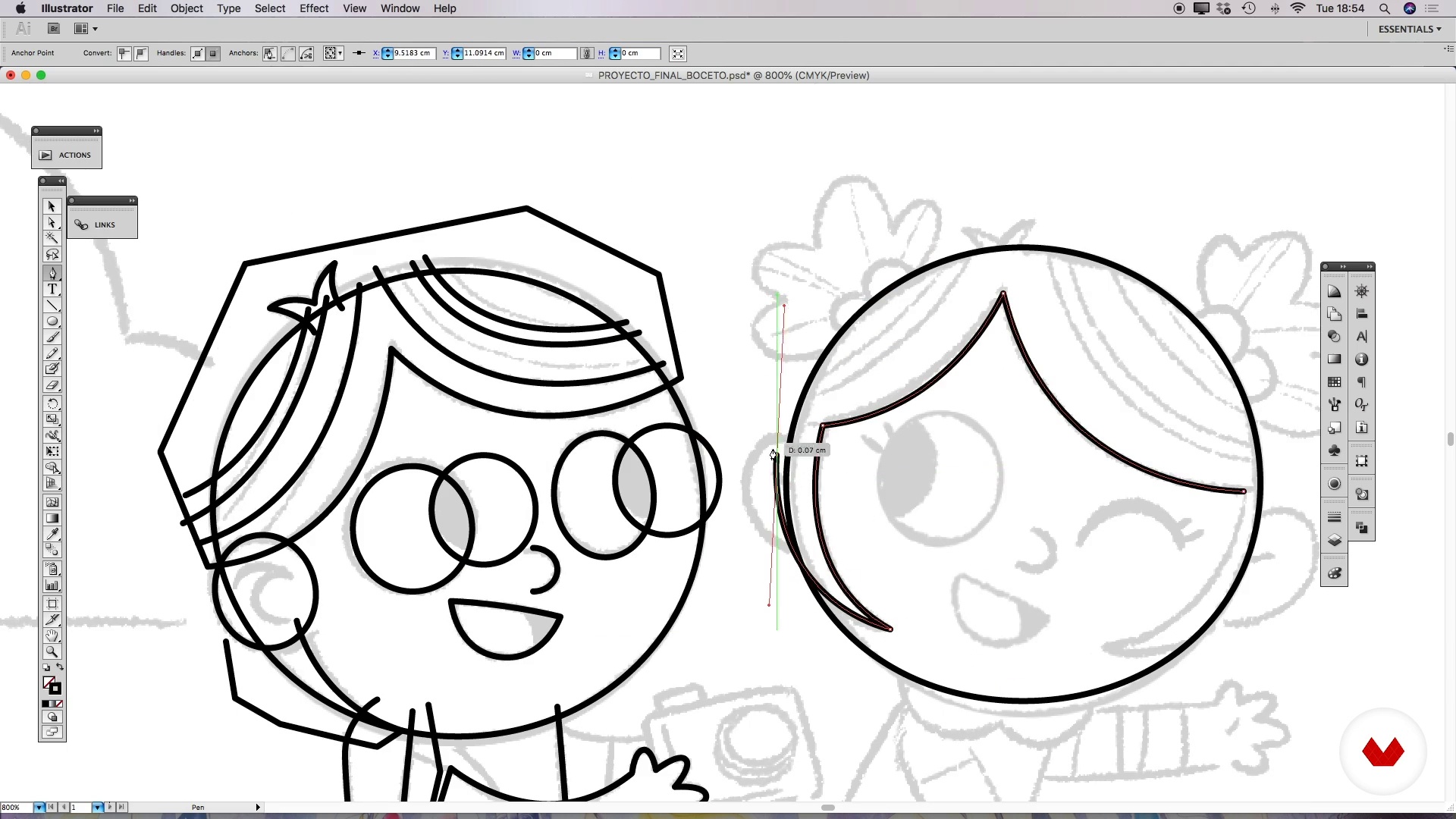Open the zoom level dropdown at 800%
This screenshot has height=819, width=1456.
[x=39, y=808]
